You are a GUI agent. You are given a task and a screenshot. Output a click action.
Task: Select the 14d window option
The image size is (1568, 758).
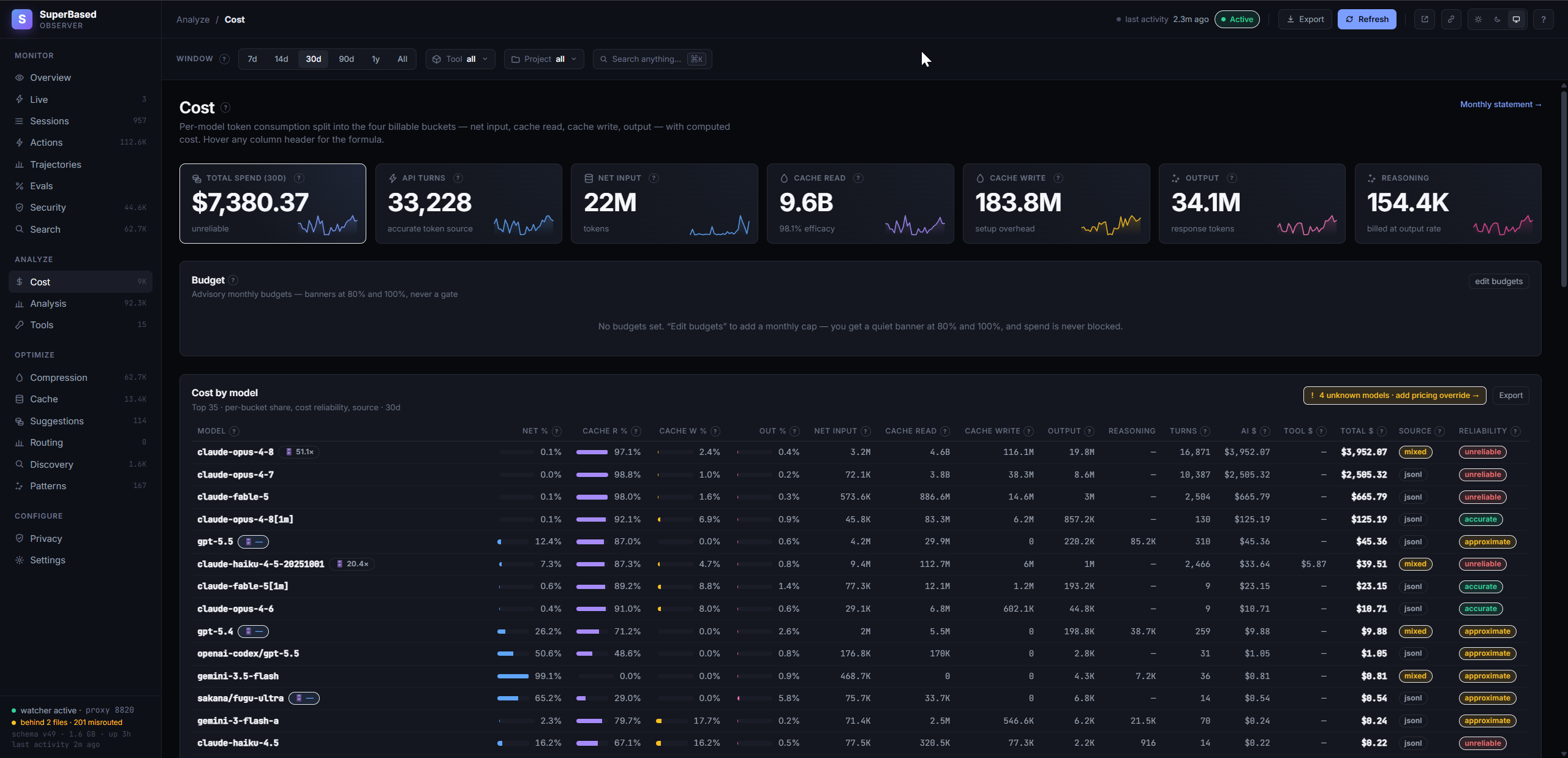(281, 59)
